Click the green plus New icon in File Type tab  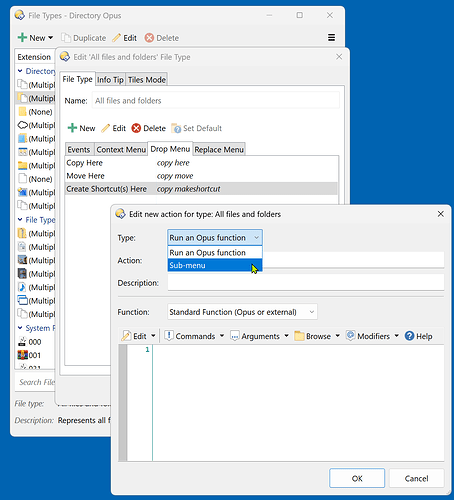click(72, 128)
